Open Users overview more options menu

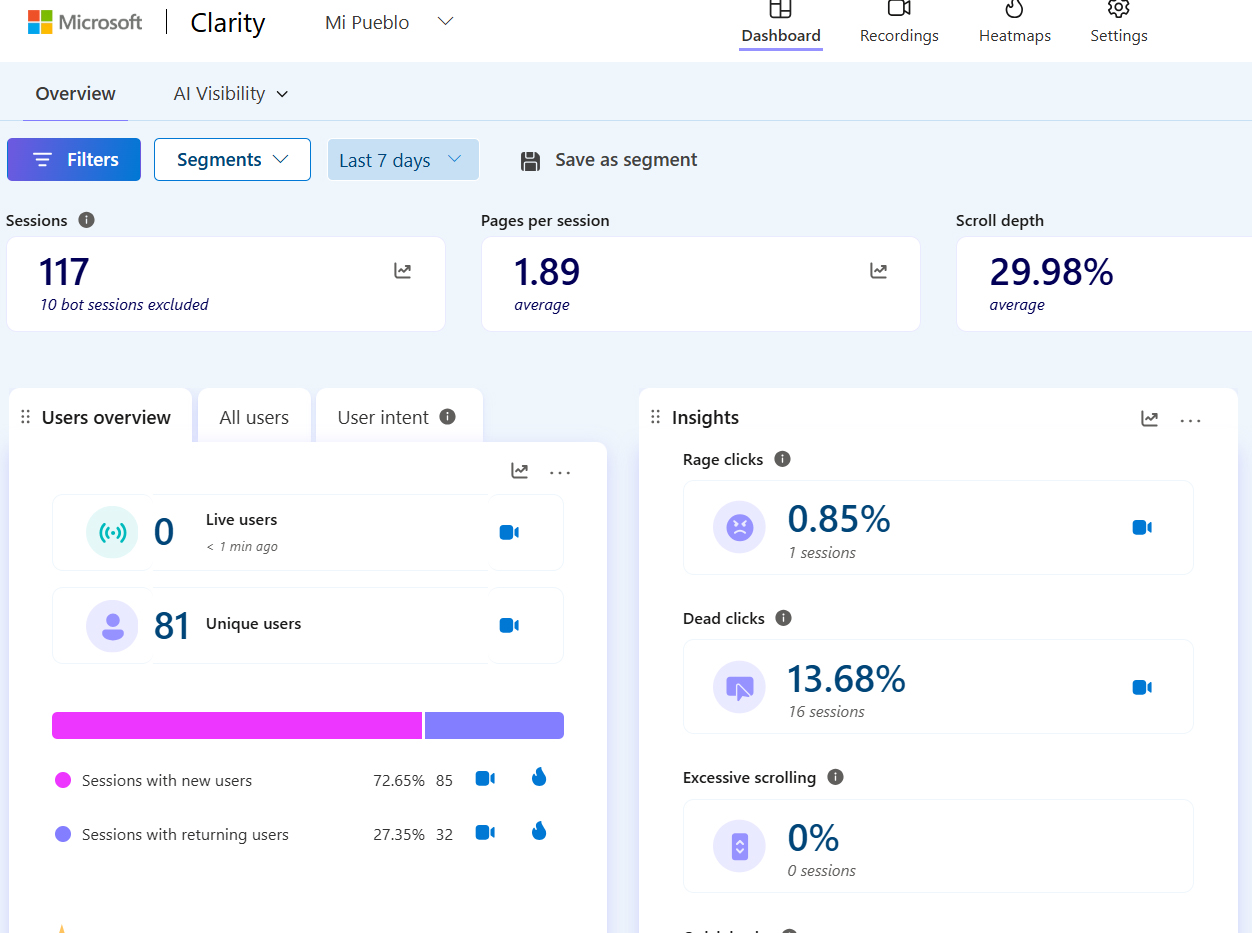tap(560, 473)
